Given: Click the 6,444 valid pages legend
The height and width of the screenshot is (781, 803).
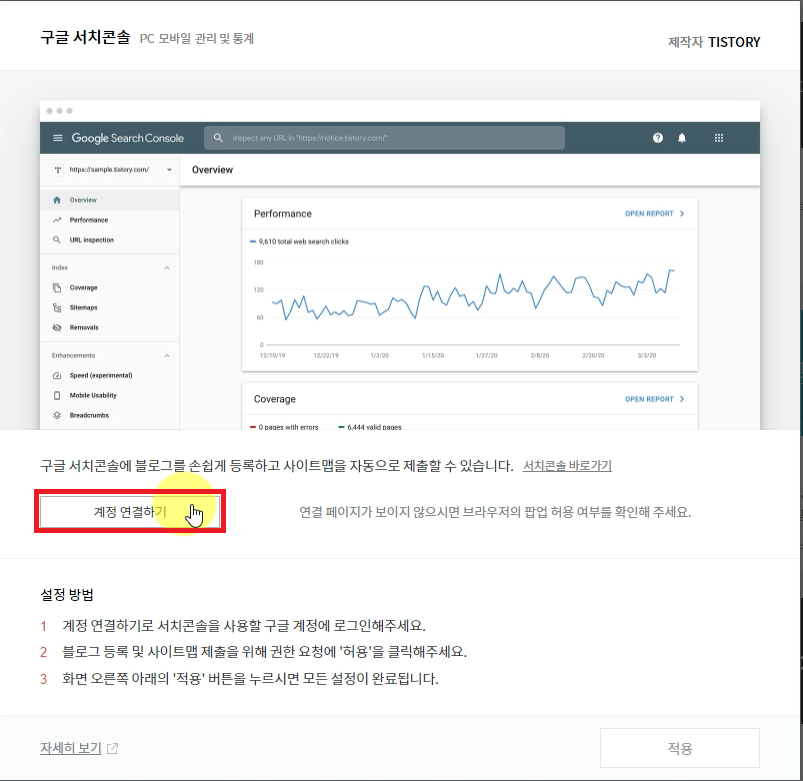Looking at the screenshot, I should pos(370,427).
